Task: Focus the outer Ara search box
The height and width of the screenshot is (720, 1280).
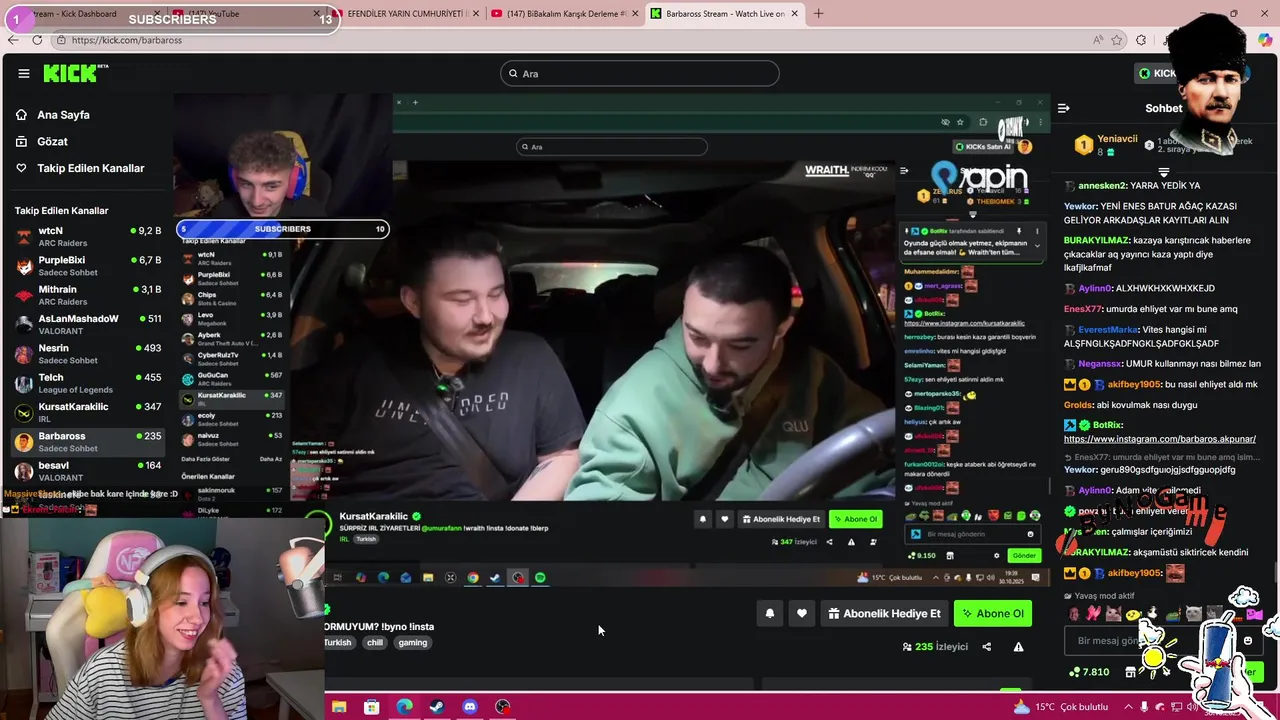Action: click(x=640, y=73)
